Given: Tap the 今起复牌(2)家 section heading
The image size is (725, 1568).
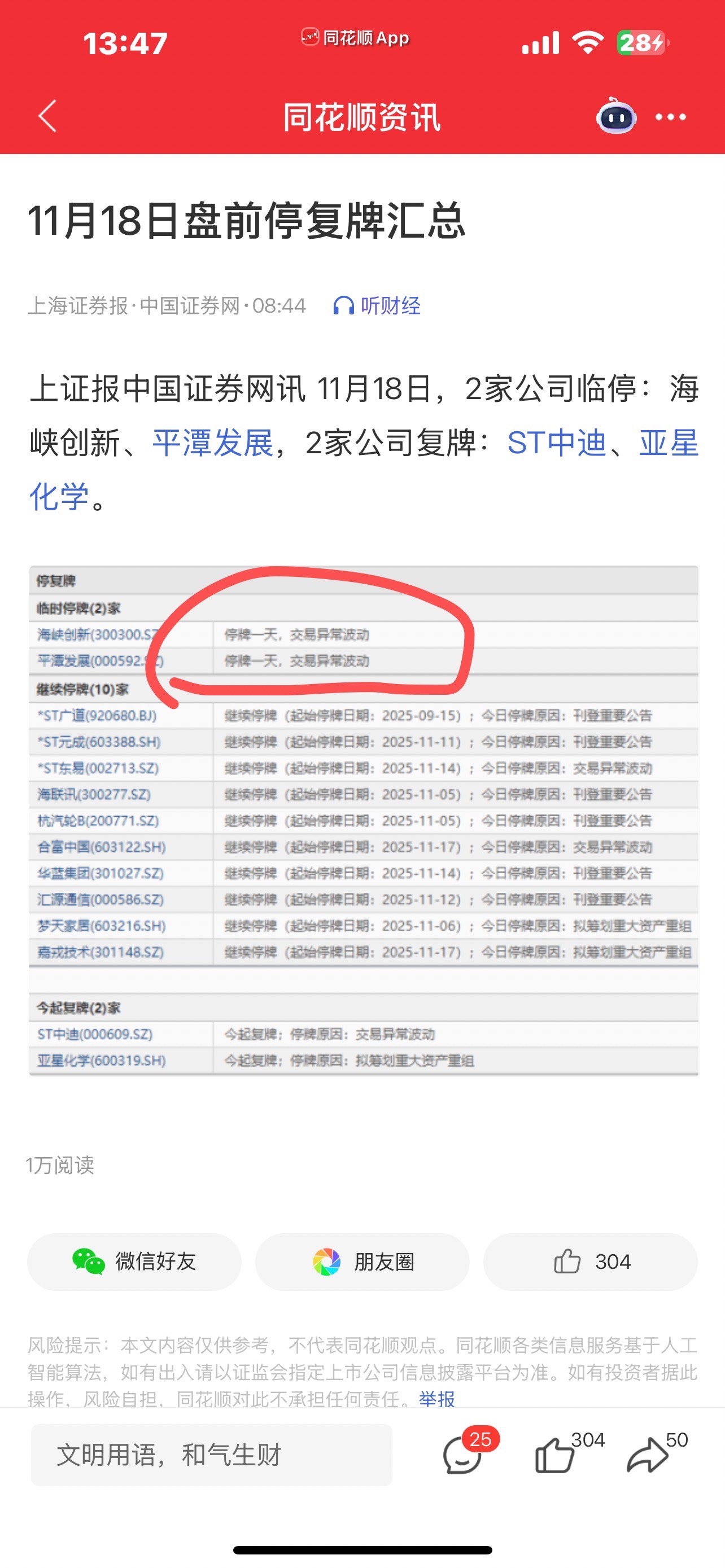Looking at the screenshot, I should [78, 1008].
